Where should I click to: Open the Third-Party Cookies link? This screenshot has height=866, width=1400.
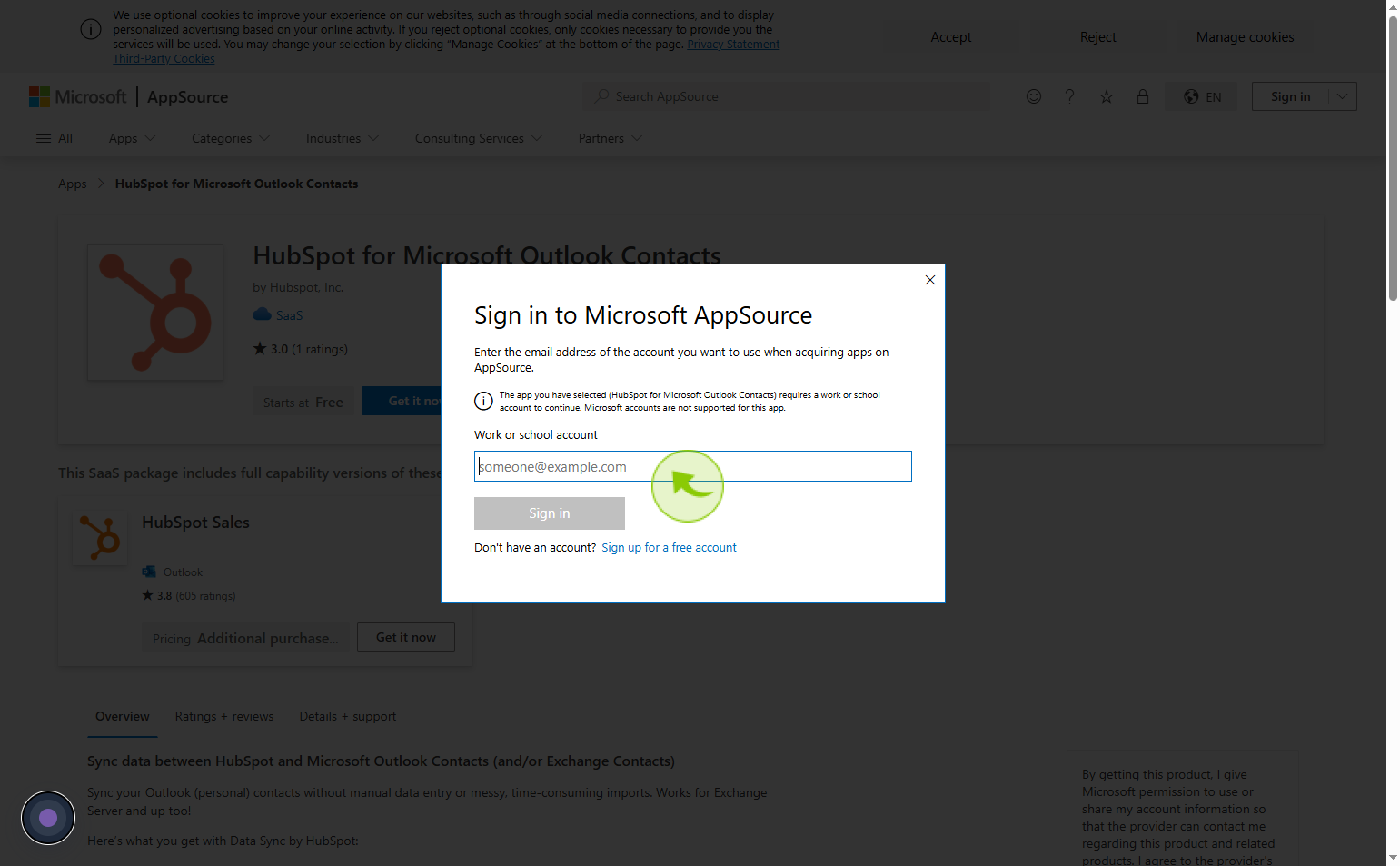tap(164, 59)
